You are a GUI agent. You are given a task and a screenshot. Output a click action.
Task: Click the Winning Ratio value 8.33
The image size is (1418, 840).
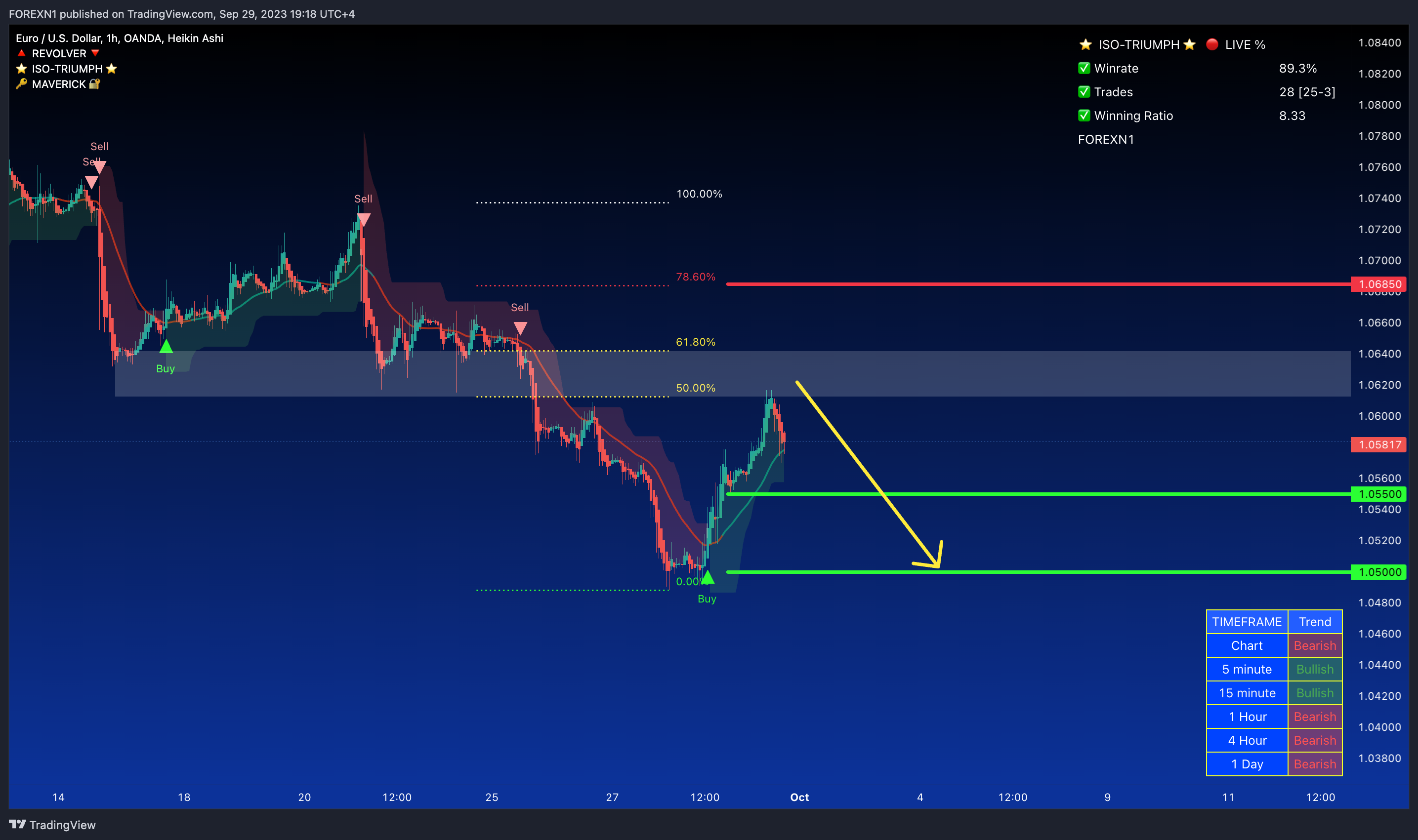click(x=1293, y=116)
